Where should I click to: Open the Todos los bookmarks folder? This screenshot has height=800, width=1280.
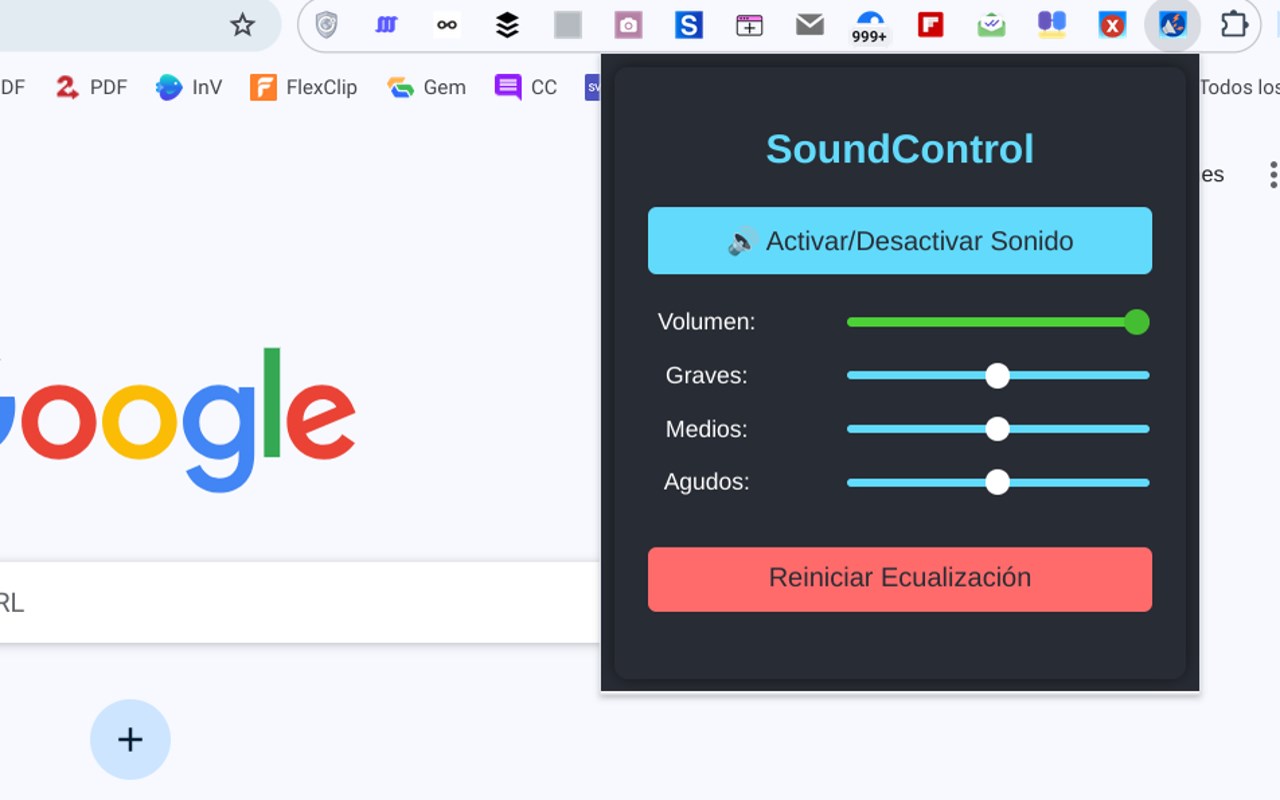pos(1239,87)
